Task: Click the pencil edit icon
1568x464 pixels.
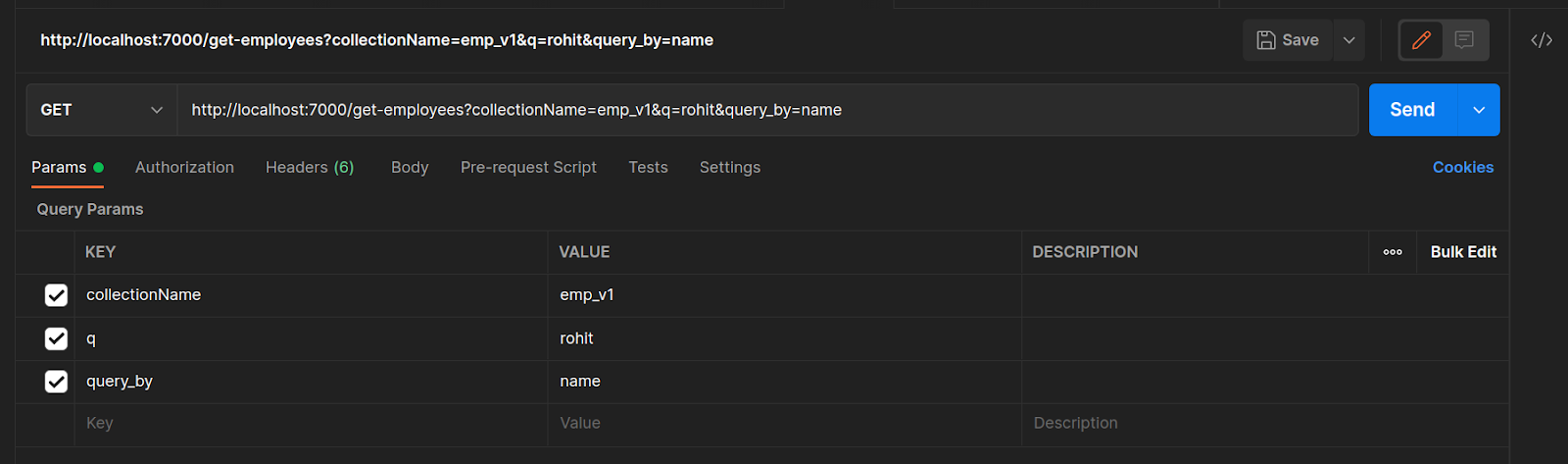Action: pos(1421,40)
